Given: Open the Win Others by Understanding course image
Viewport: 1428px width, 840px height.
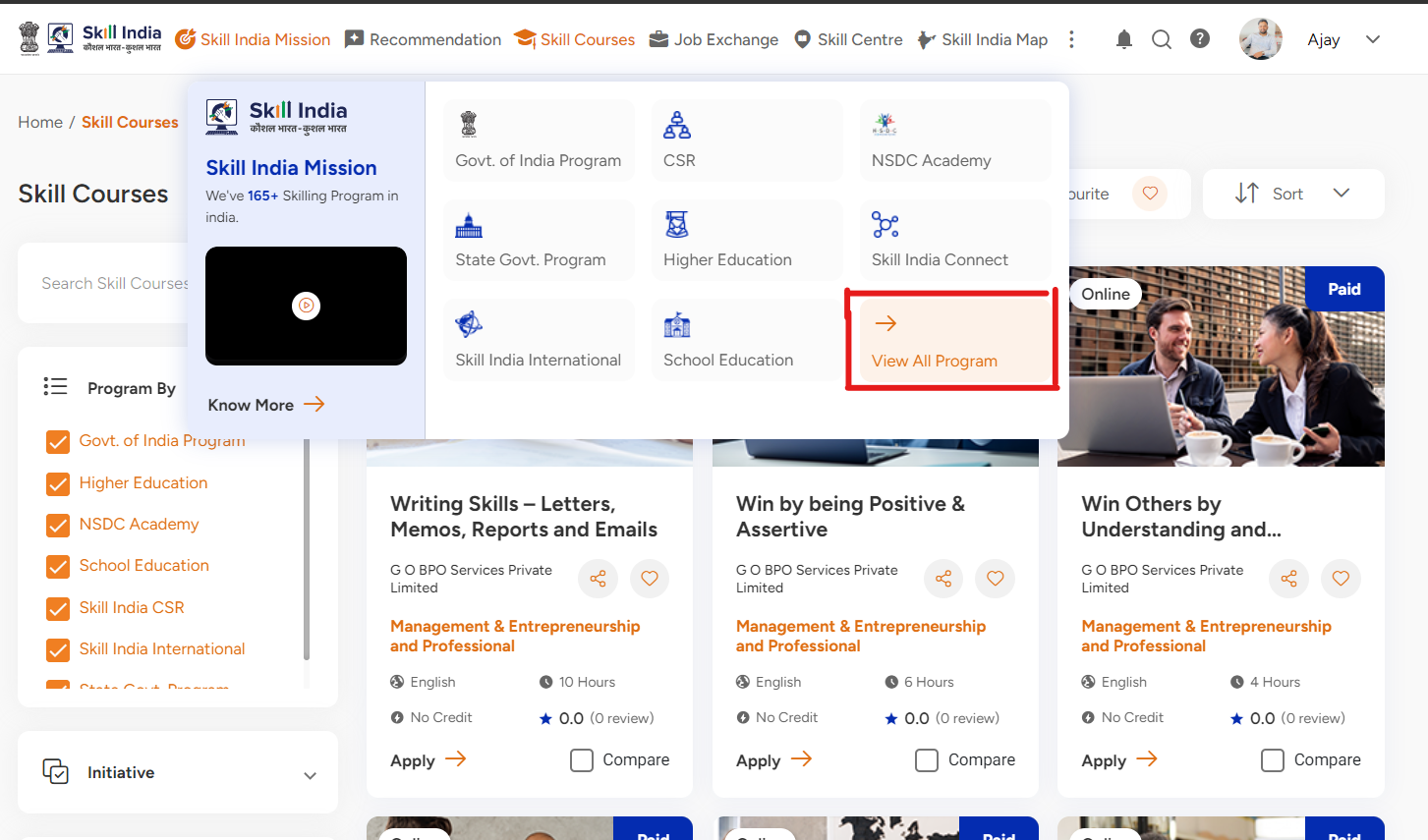Looking at the screenshot, I should 1221,366.
